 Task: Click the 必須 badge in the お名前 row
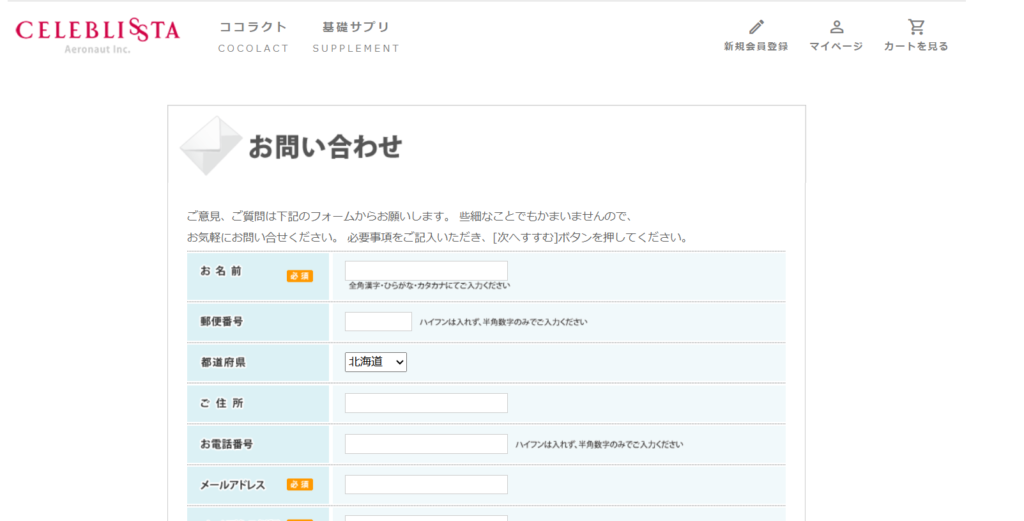point(300,276)
